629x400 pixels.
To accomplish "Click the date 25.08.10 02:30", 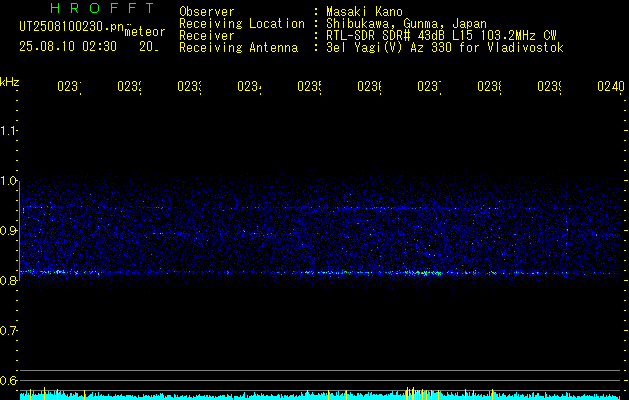I will point(68,47).
